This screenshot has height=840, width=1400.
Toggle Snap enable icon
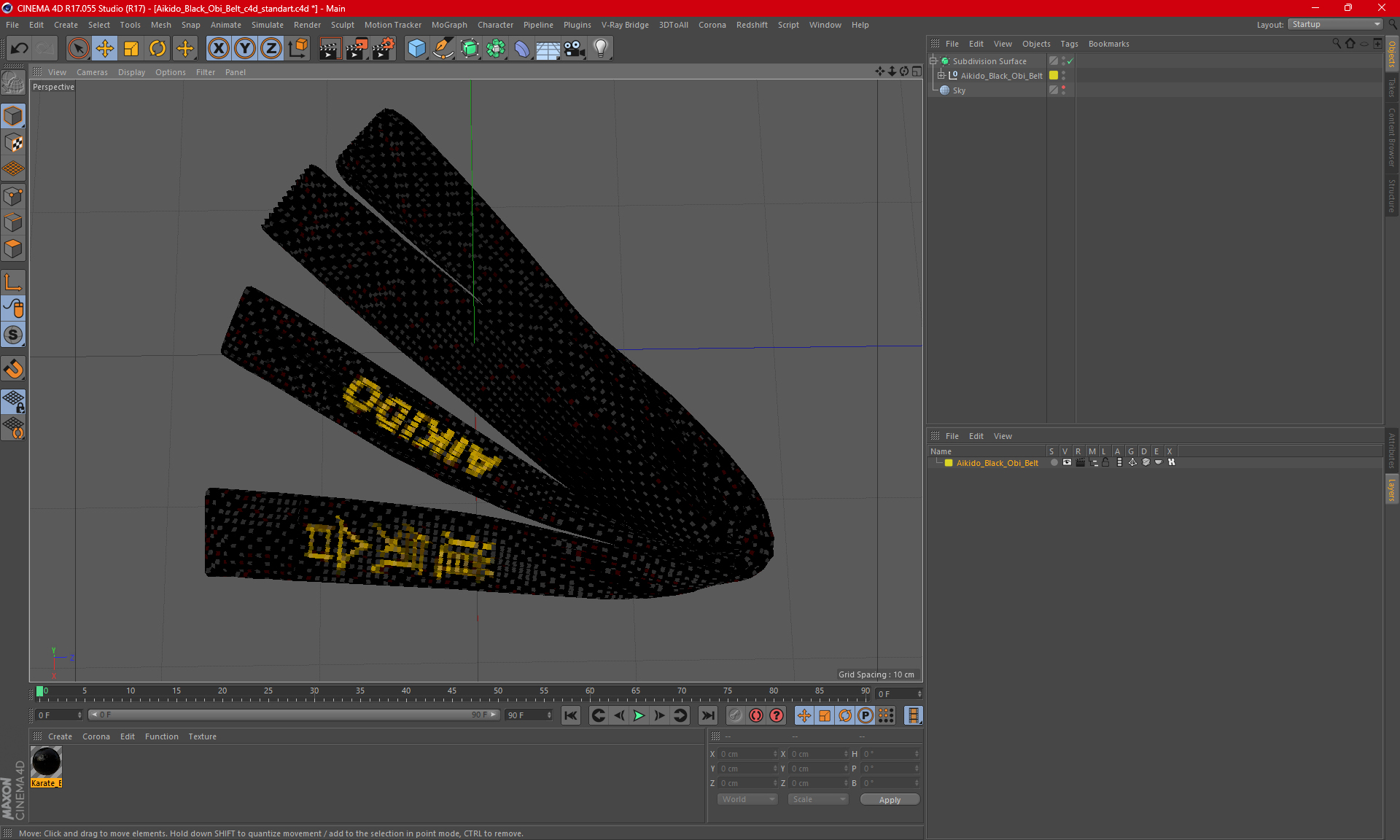tap(13, 369)
